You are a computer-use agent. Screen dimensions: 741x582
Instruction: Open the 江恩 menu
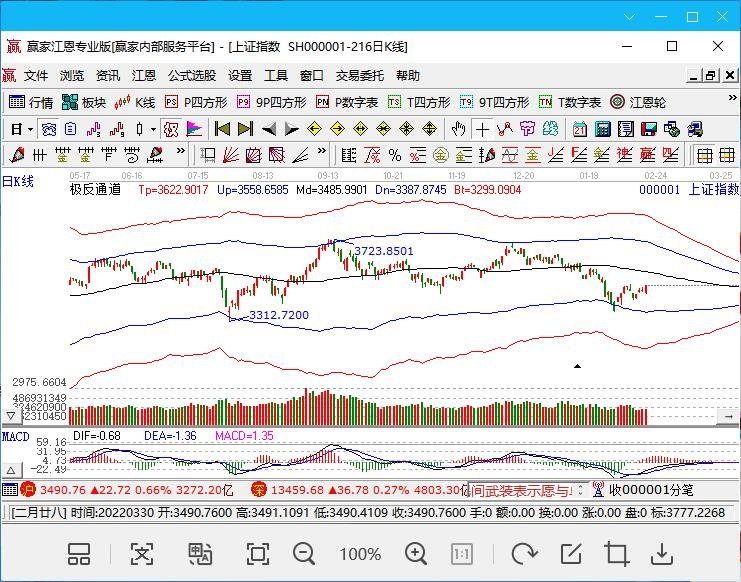pos(144,76)
